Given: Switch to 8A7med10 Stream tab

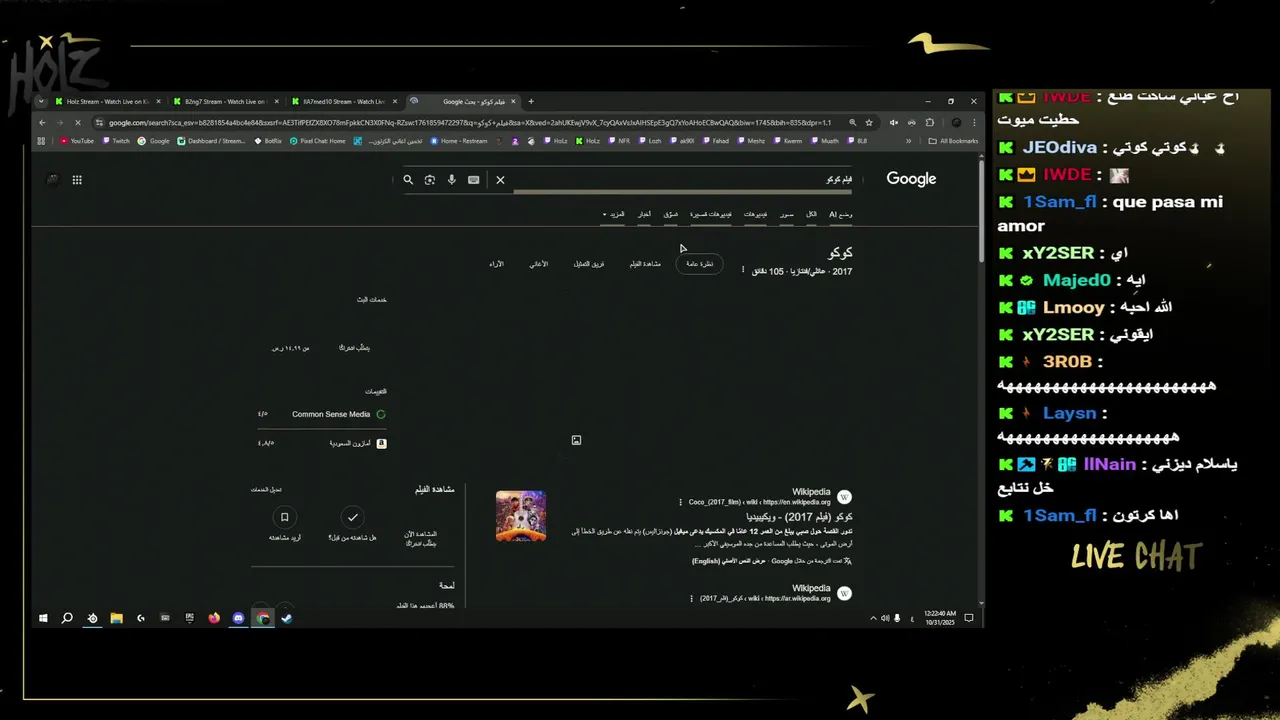Looking at the screenshot, I should tap(344, 101).
